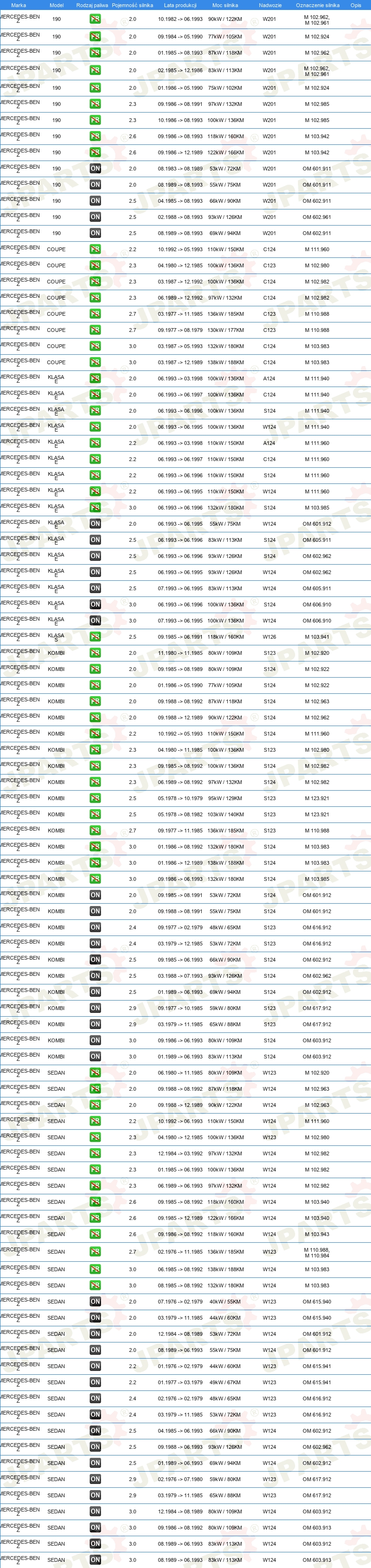The width and height of the screenshot is (371, 1568).
Task: Click diesel ON icon in 190 66kW / 90KM row
Action: [x=95, y=201]
